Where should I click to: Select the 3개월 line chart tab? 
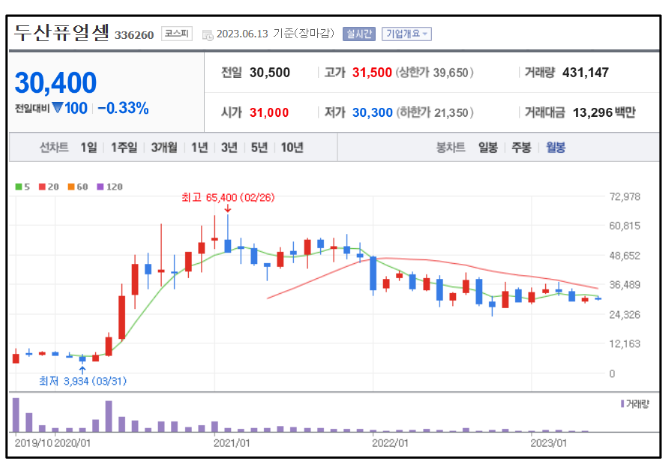pyautogui.click(x=164, y=147)
